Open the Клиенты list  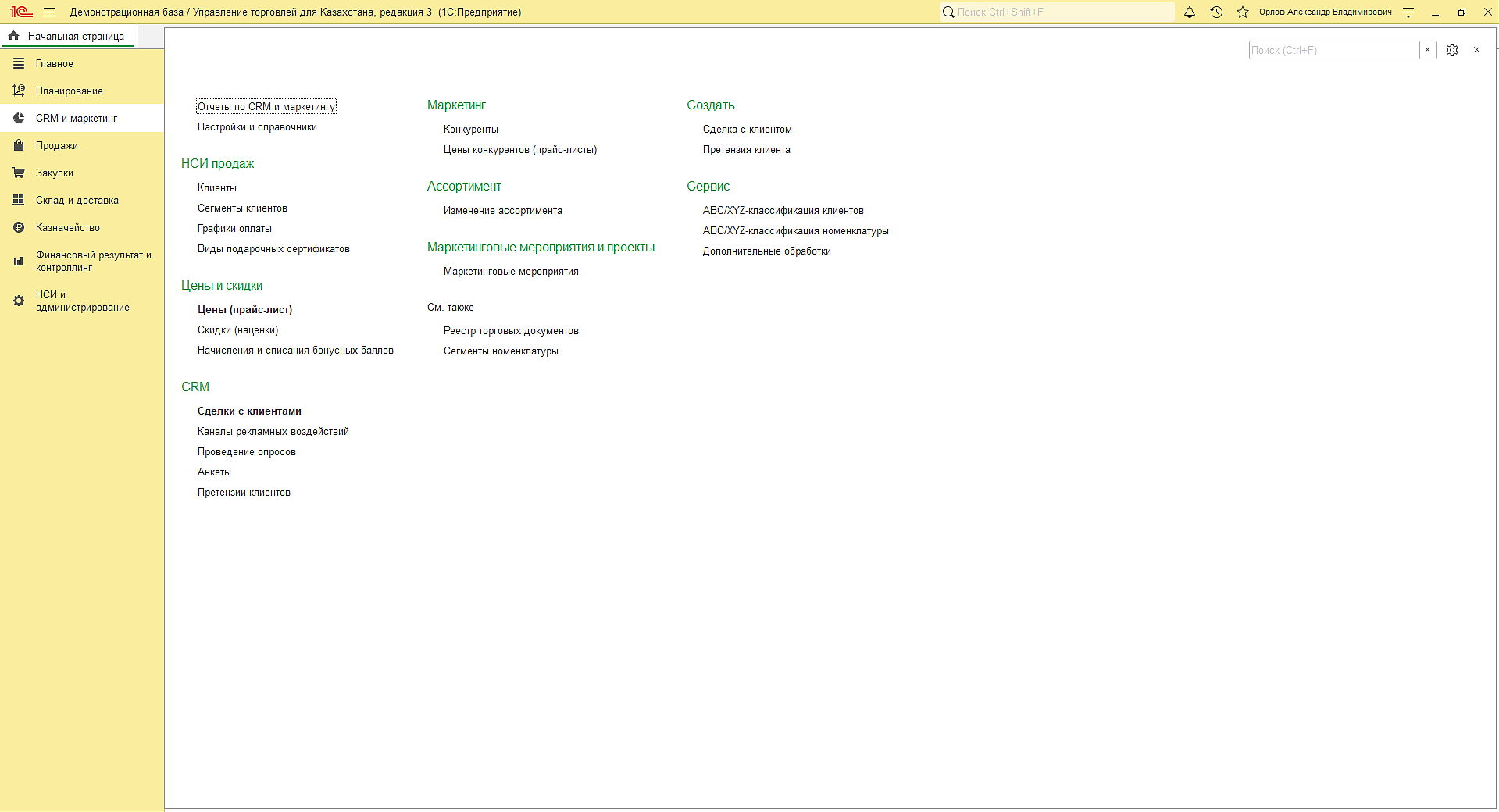pyautogui.click(x=217, y=187)
